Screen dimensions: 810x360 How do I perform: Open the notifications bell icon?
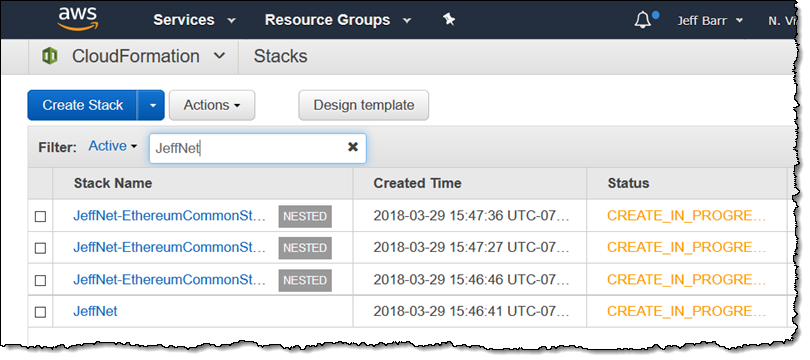tap(642, 20)
